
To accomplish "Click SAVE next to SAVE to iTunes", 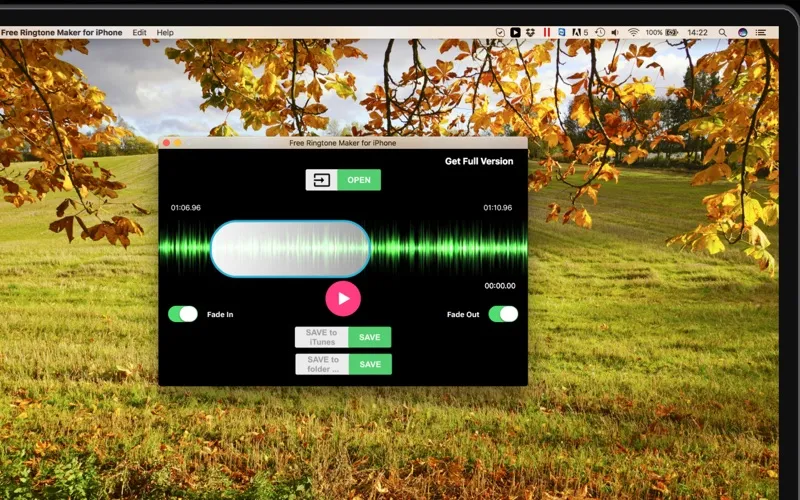I will [x=369, y=337].
